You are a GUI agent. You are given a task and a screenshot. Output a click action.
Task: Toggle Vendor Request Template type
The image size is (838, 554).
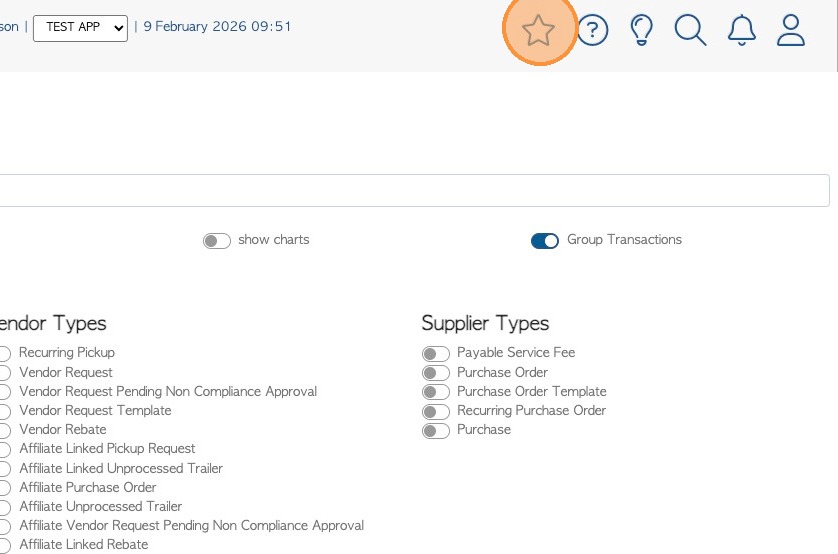pos(4,411)
